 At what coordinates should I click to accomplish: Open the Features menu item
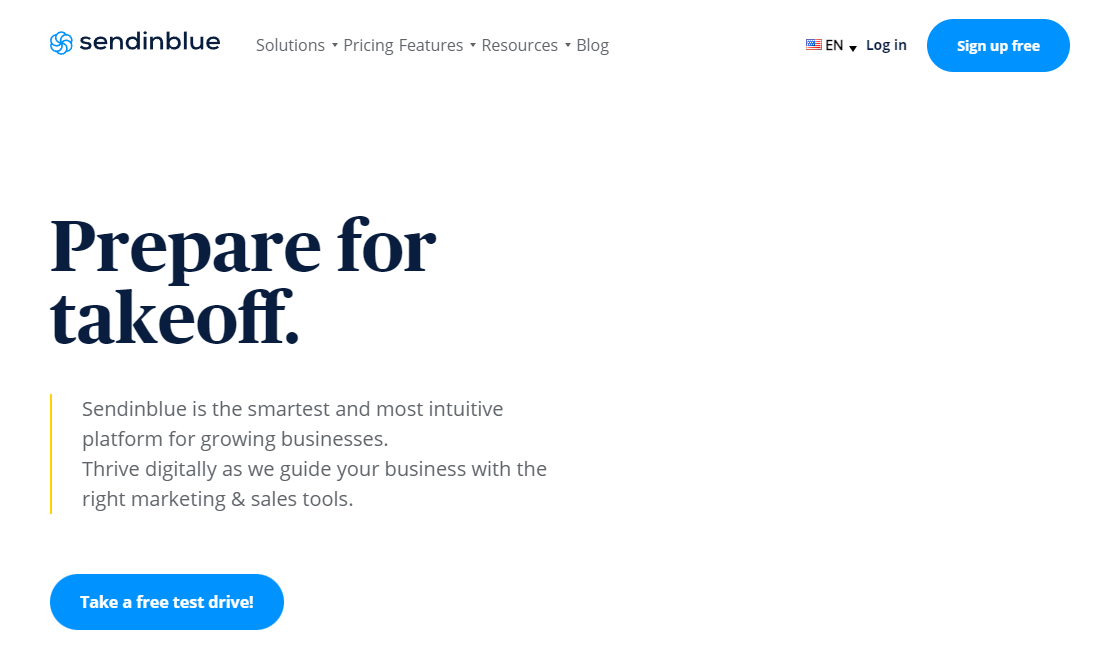(431, 45)
